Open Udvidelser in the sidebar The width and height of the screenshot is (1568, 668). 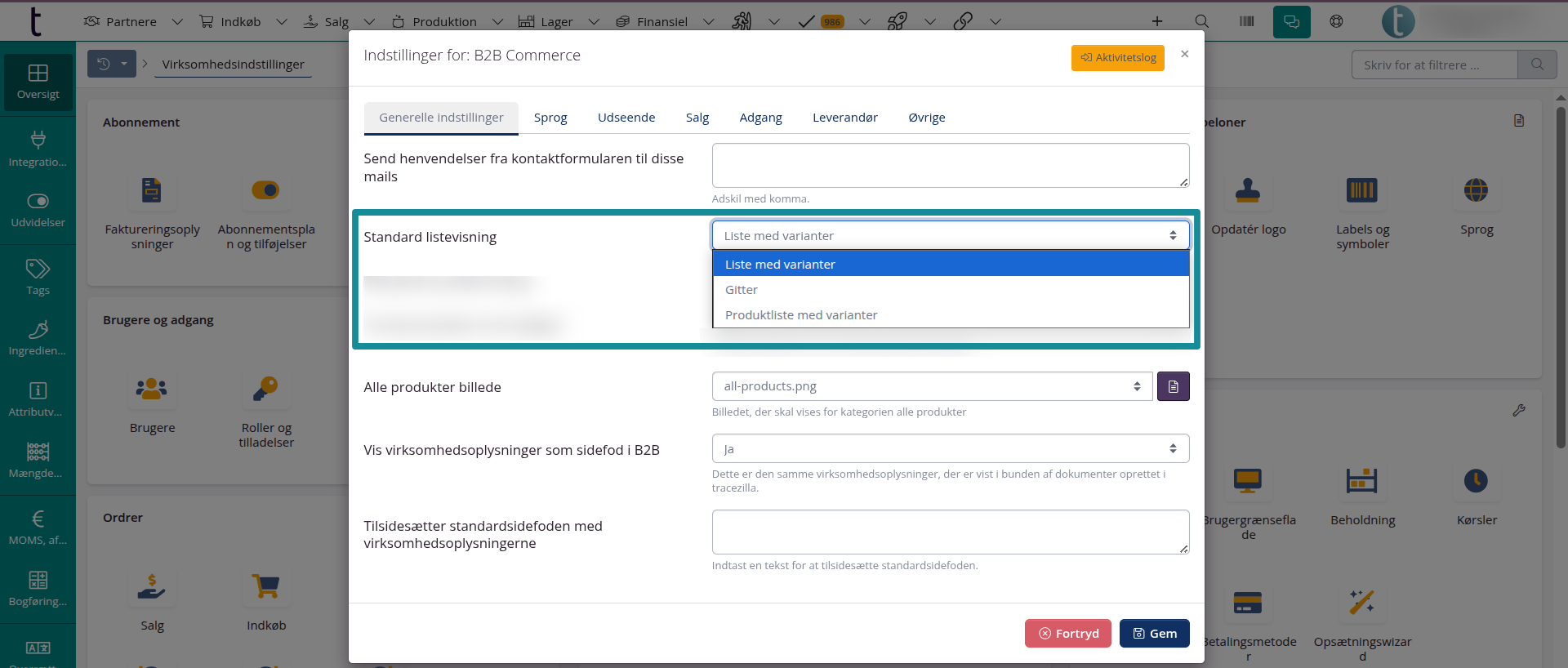pos(38,210)
